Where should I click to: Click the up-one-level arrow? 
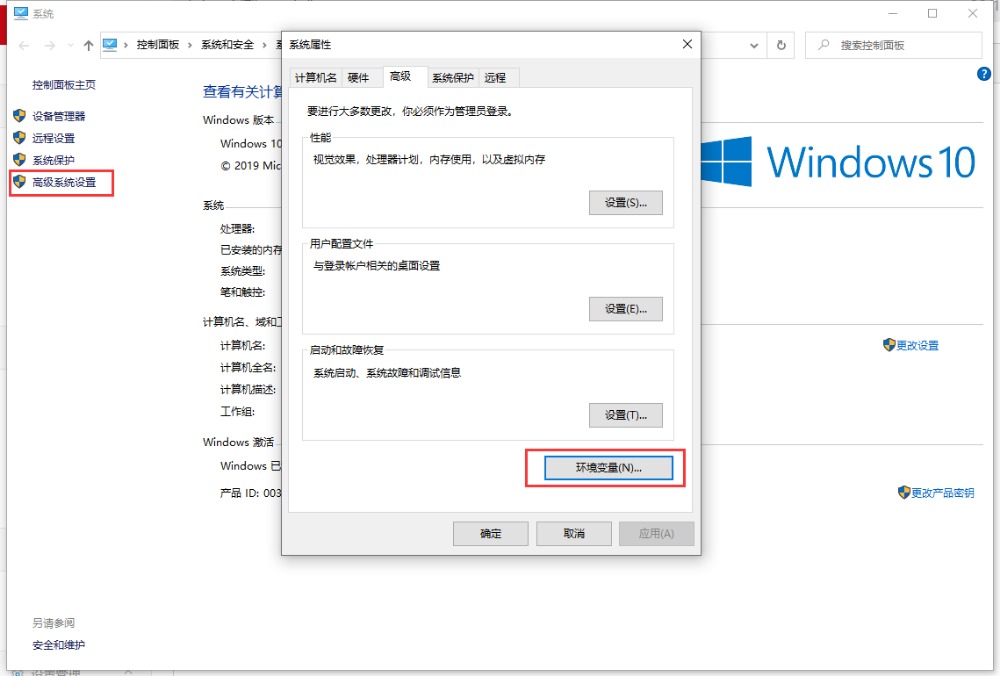(x=89, y=46)
